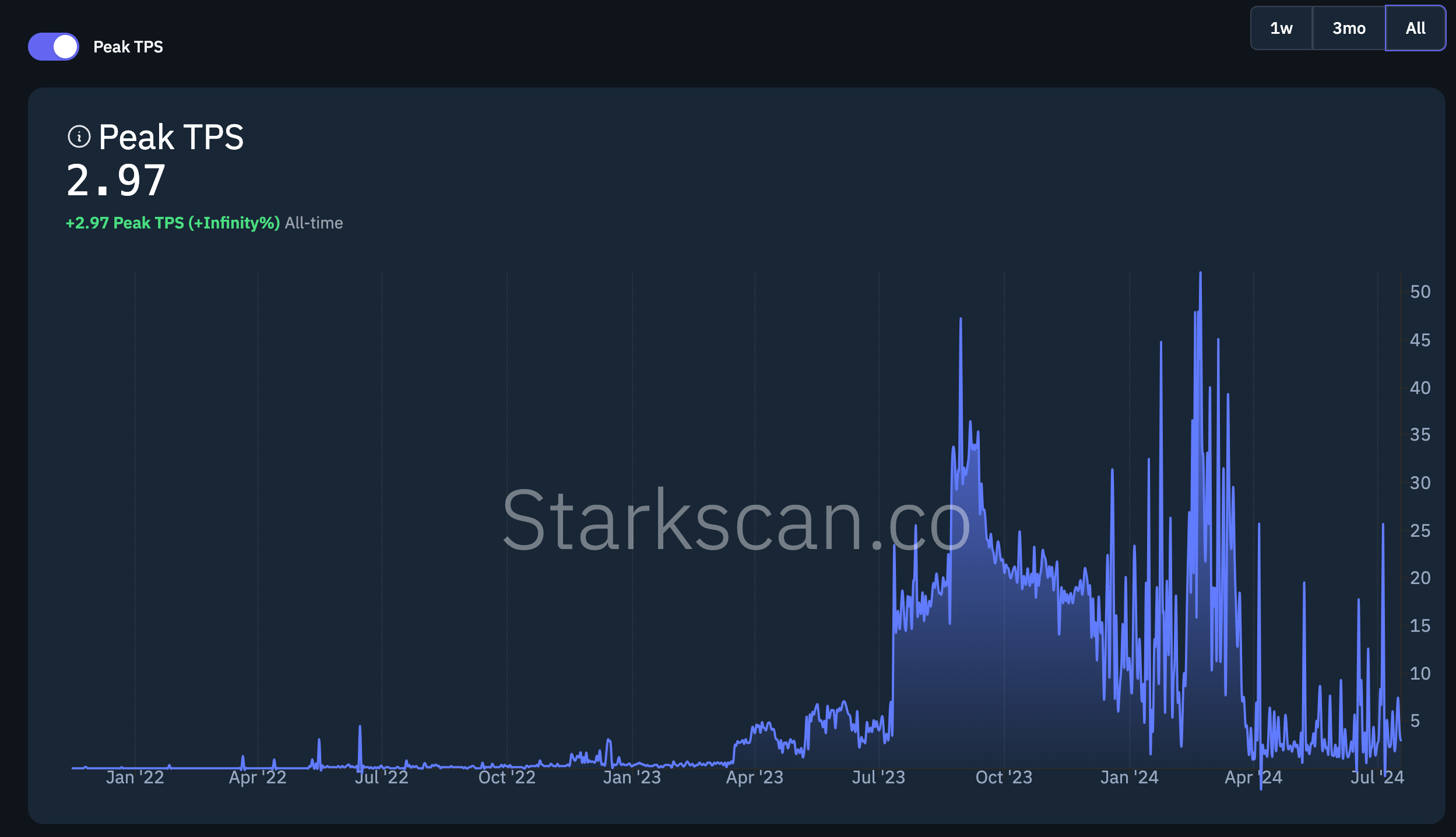Select the All time range
The height and width of the screenshot is (837, 1456).
[1415, 28]
